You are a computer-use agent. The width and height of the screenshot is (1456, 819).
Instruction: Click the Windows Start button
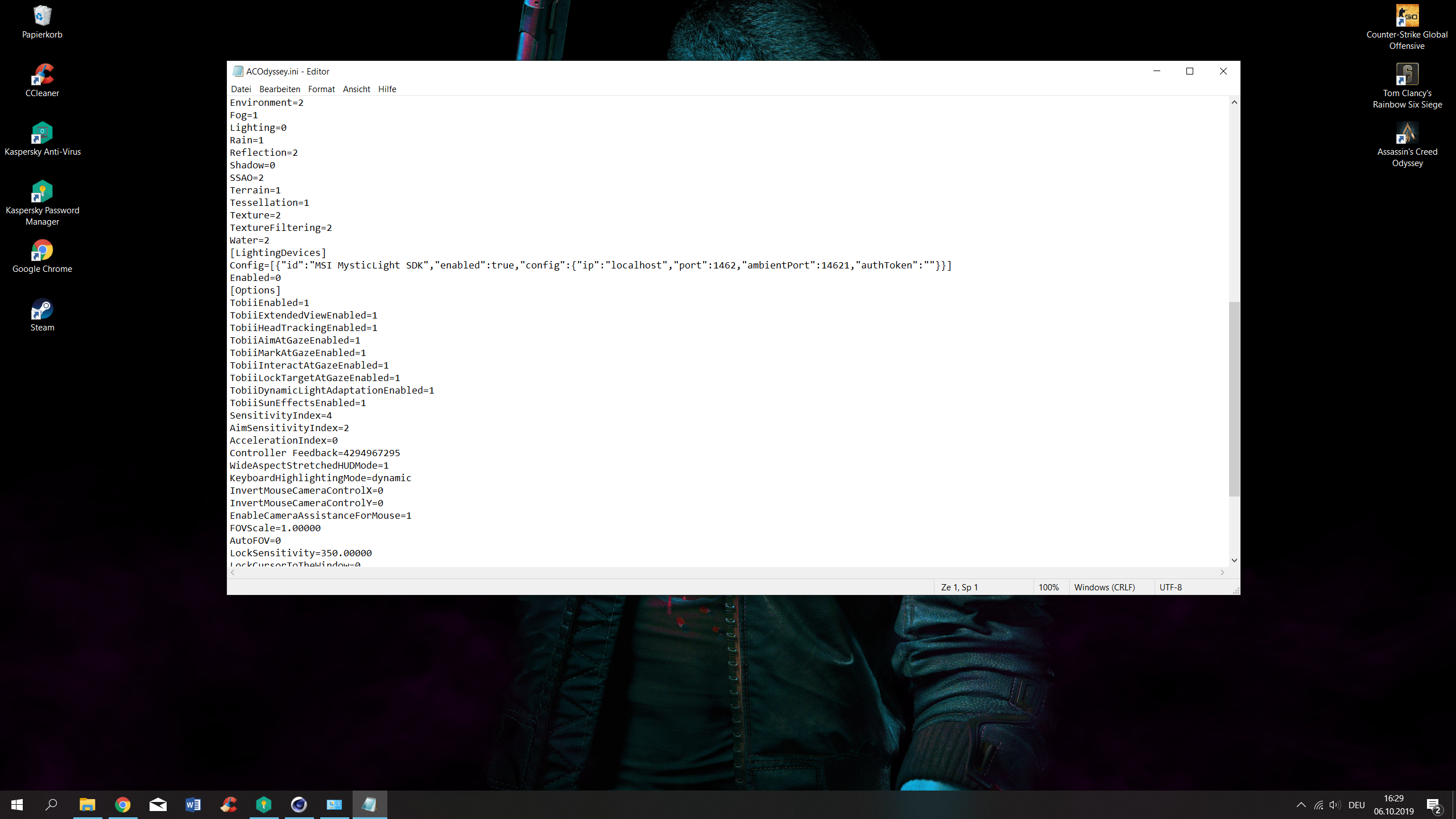point(17,805)
